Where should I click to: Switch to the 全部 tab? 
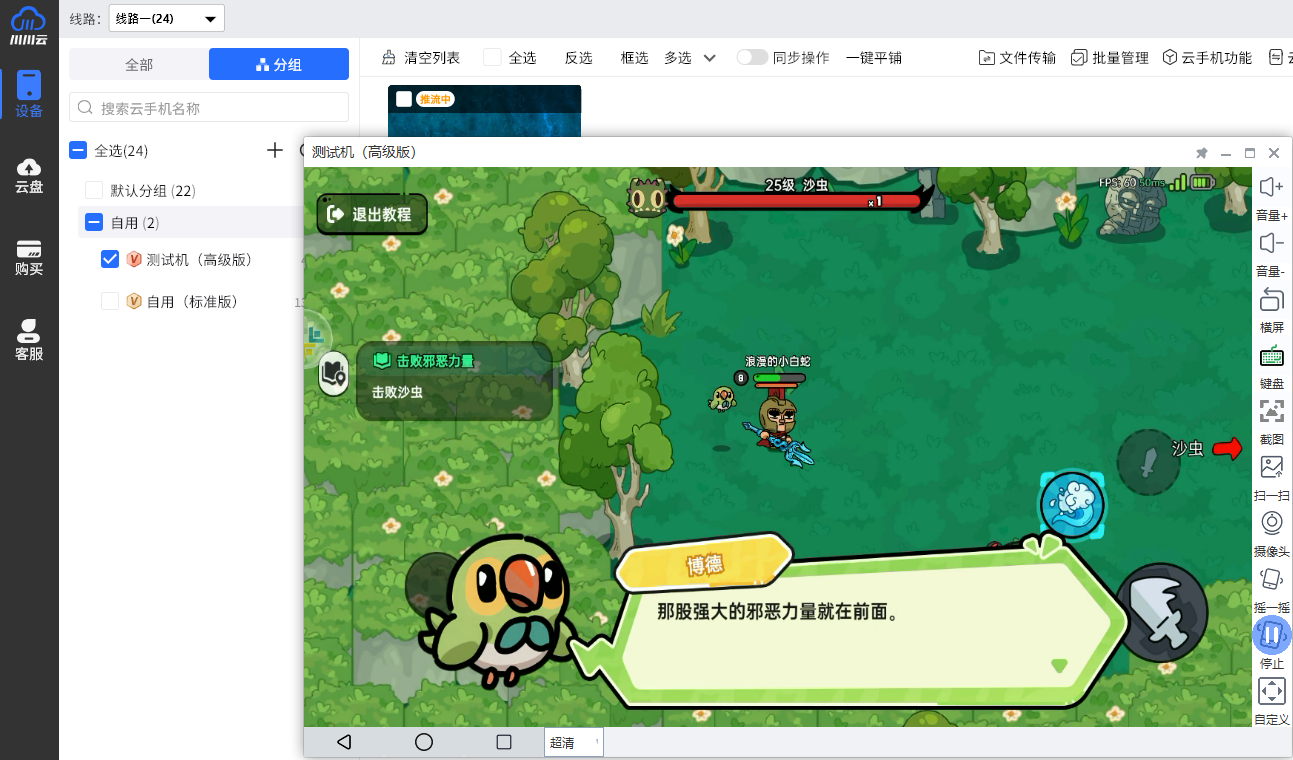coord(139,64)
